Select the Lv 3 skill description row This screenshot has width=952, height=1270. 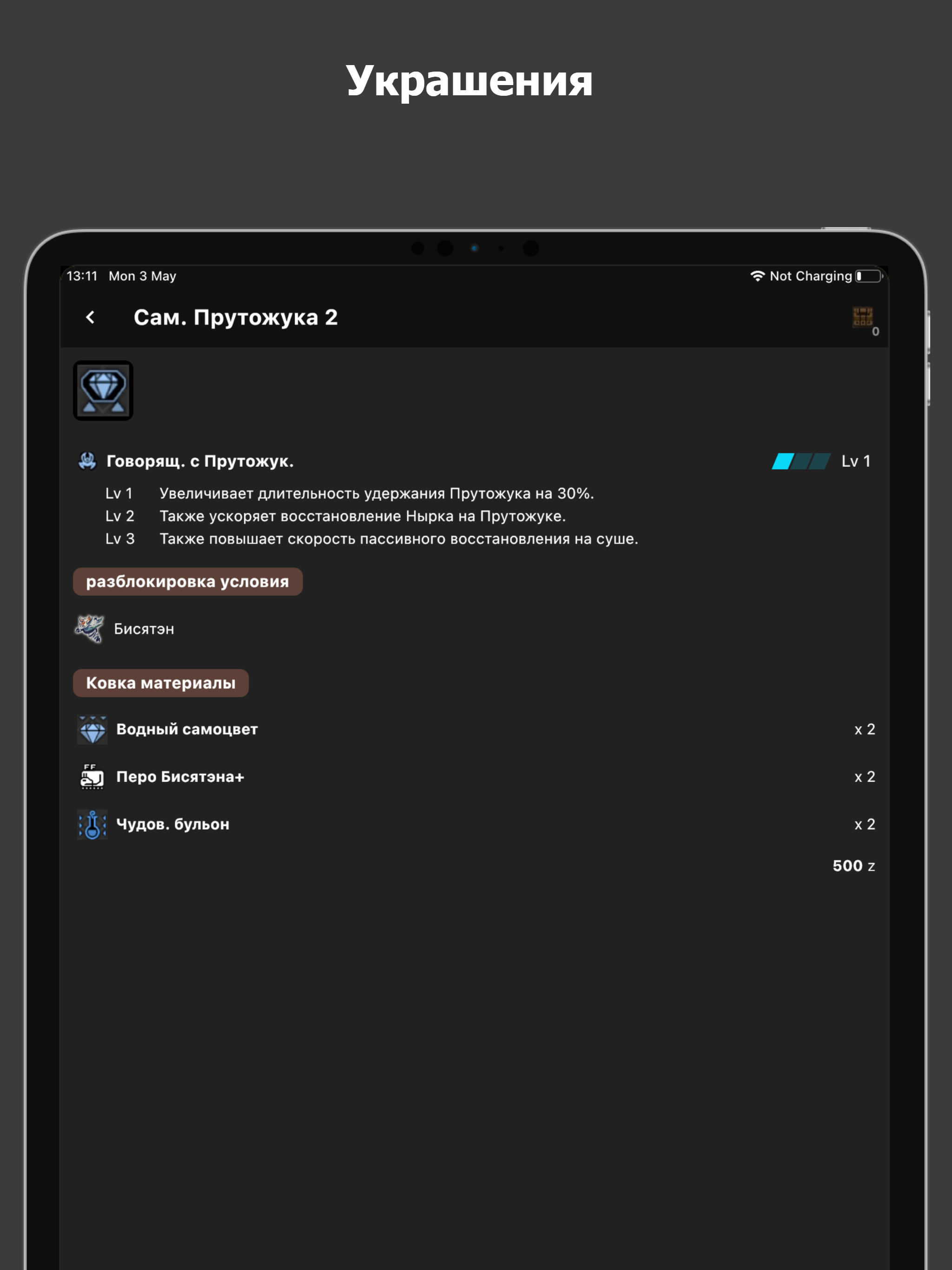pyautogui.click(x=372, y=539)
